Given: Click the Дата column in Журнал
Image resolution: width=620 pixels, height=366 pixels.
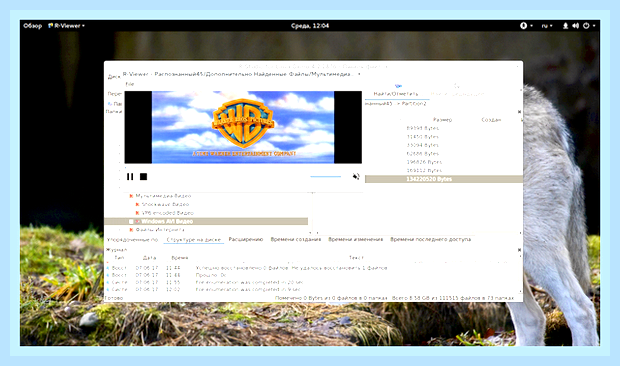Looking at the screenshot, I should [x=149, y=258].
